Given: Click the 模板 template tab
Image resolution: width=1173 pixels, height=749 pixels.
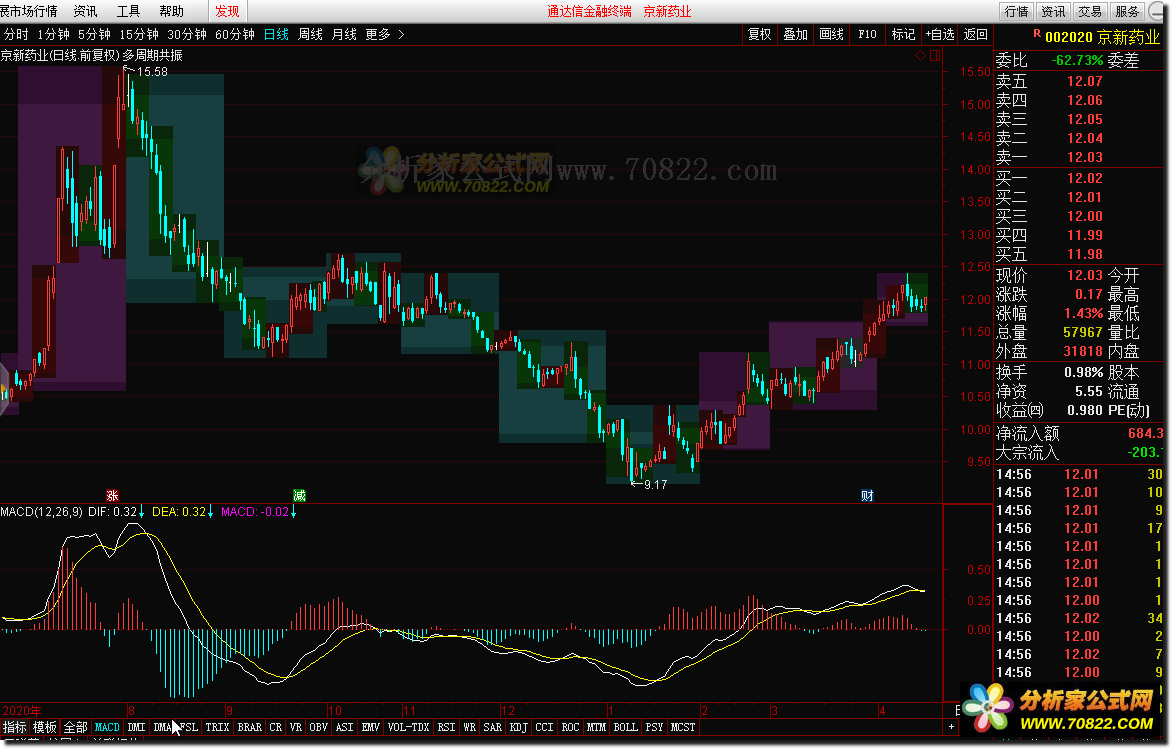Looking at the screenshot, I should 45,727.
